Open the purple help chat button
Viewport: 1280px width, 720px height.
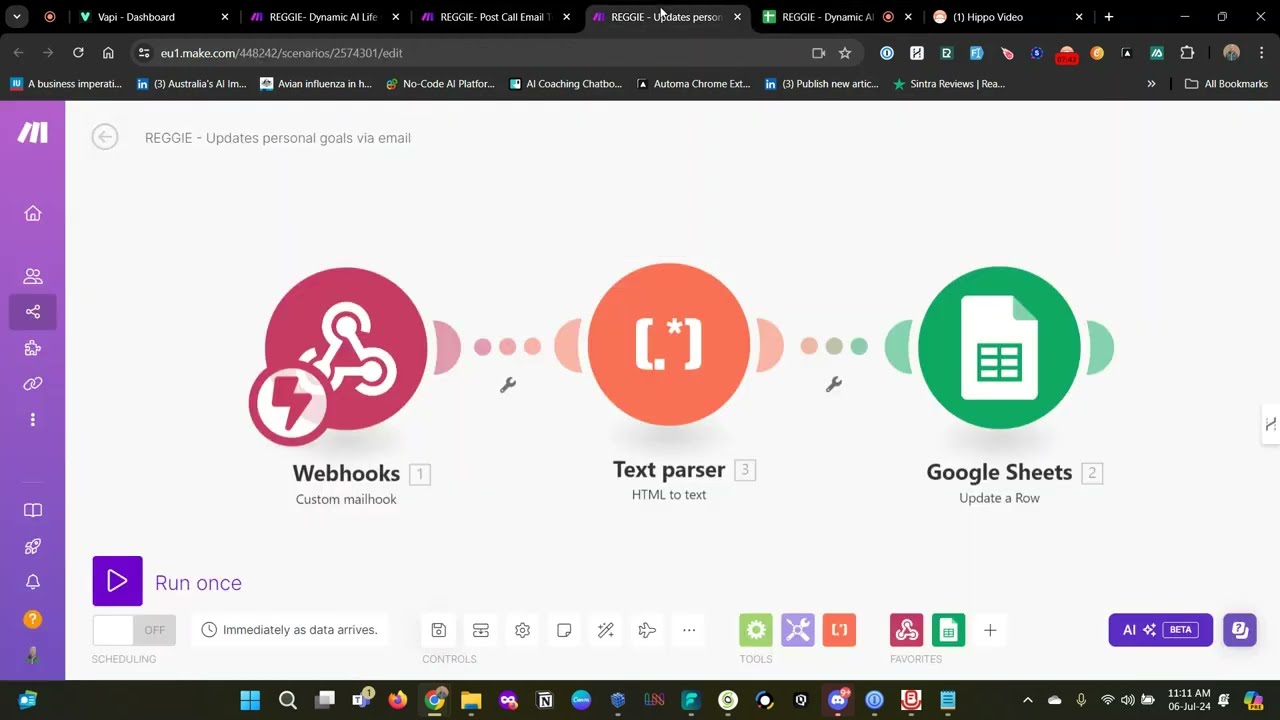coord(1240,630)
